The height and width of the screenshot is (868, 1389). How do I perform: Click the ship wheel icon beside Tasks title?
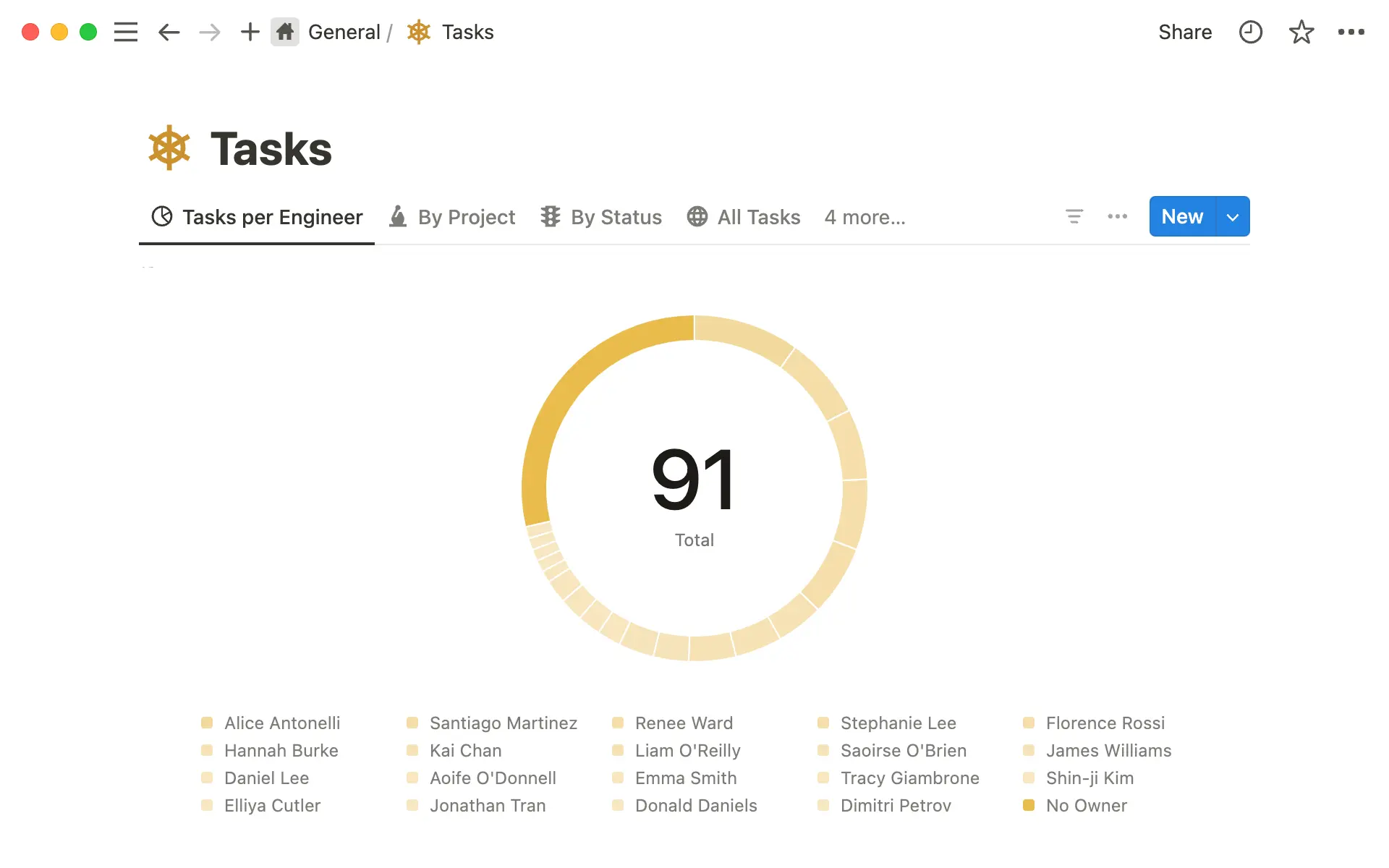[x=168, y=148]
